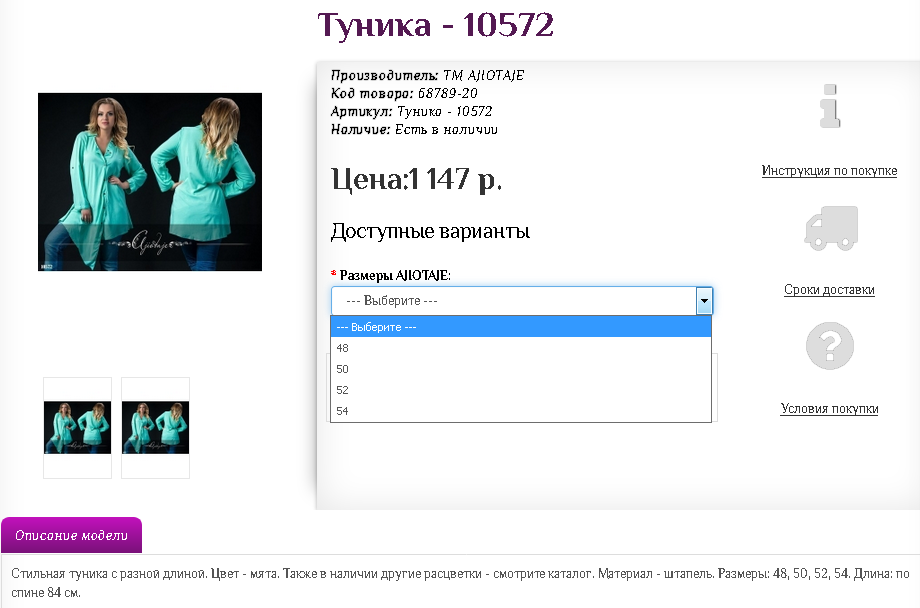Click the question mark icon

[830, 346]
